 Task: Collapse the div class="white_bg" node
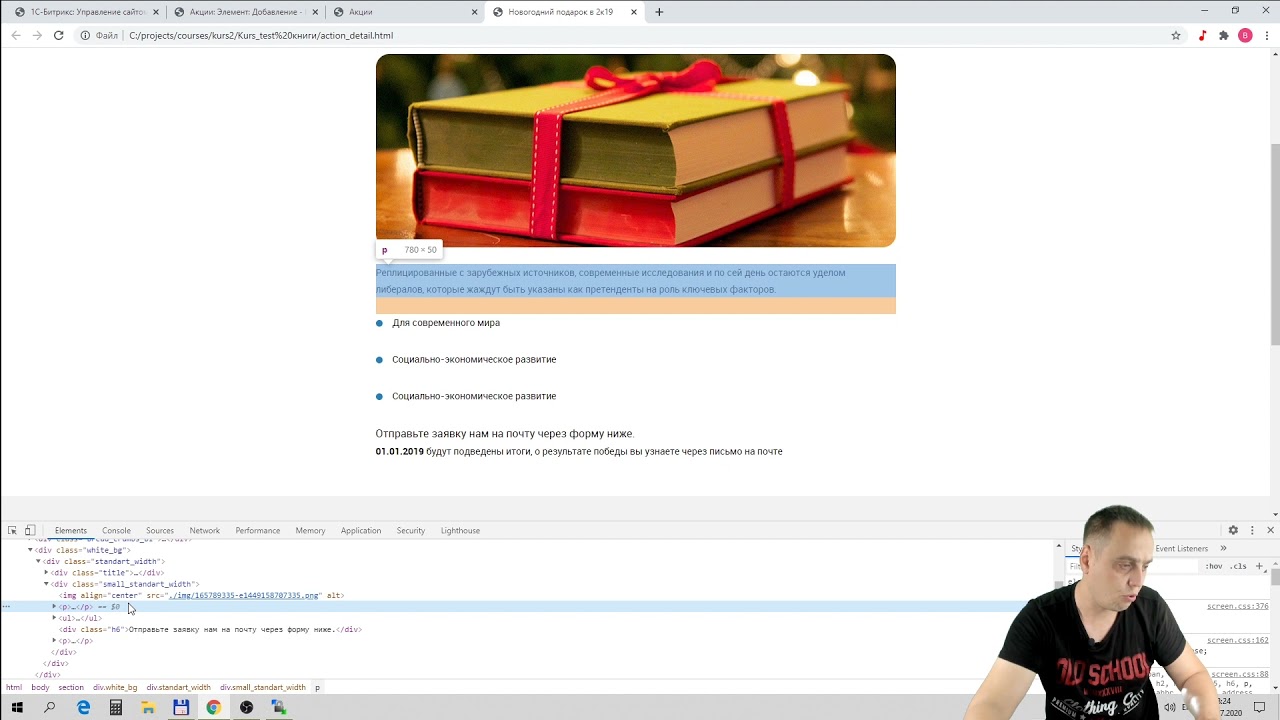coord(30,550)
